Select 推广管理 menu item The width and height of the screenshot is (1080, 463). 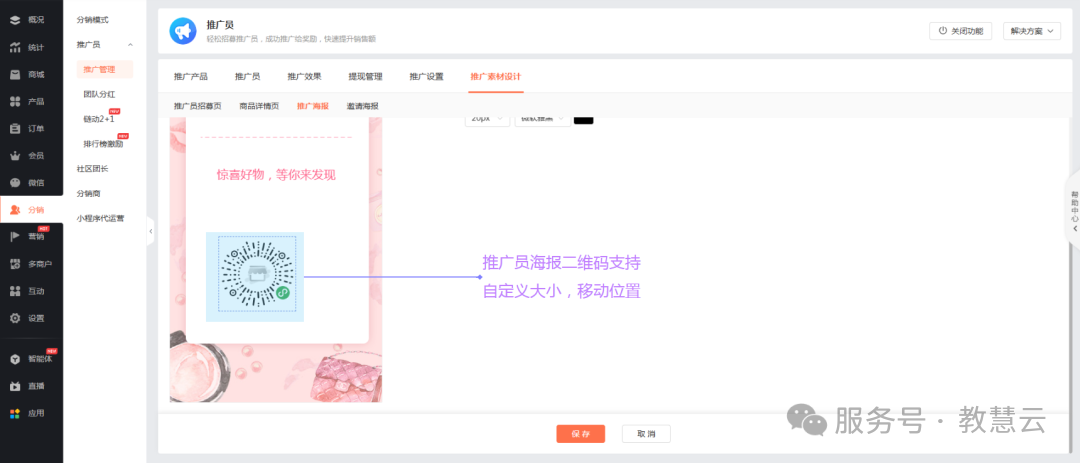(x=105, y=69)
